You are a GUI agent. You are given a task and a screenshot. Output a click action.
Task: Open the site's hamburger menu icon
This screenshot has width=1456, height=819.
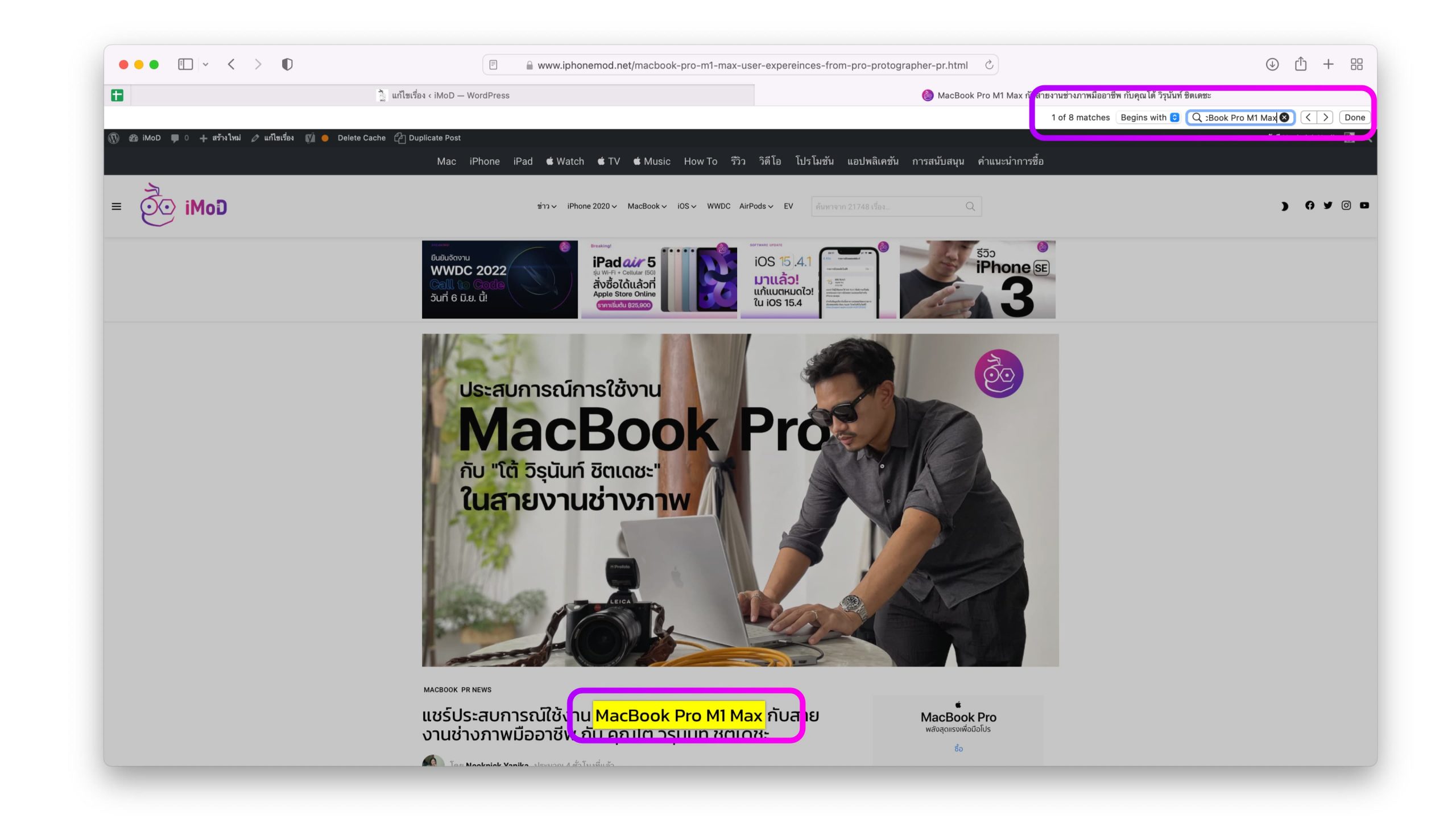[x=117, y=206]
